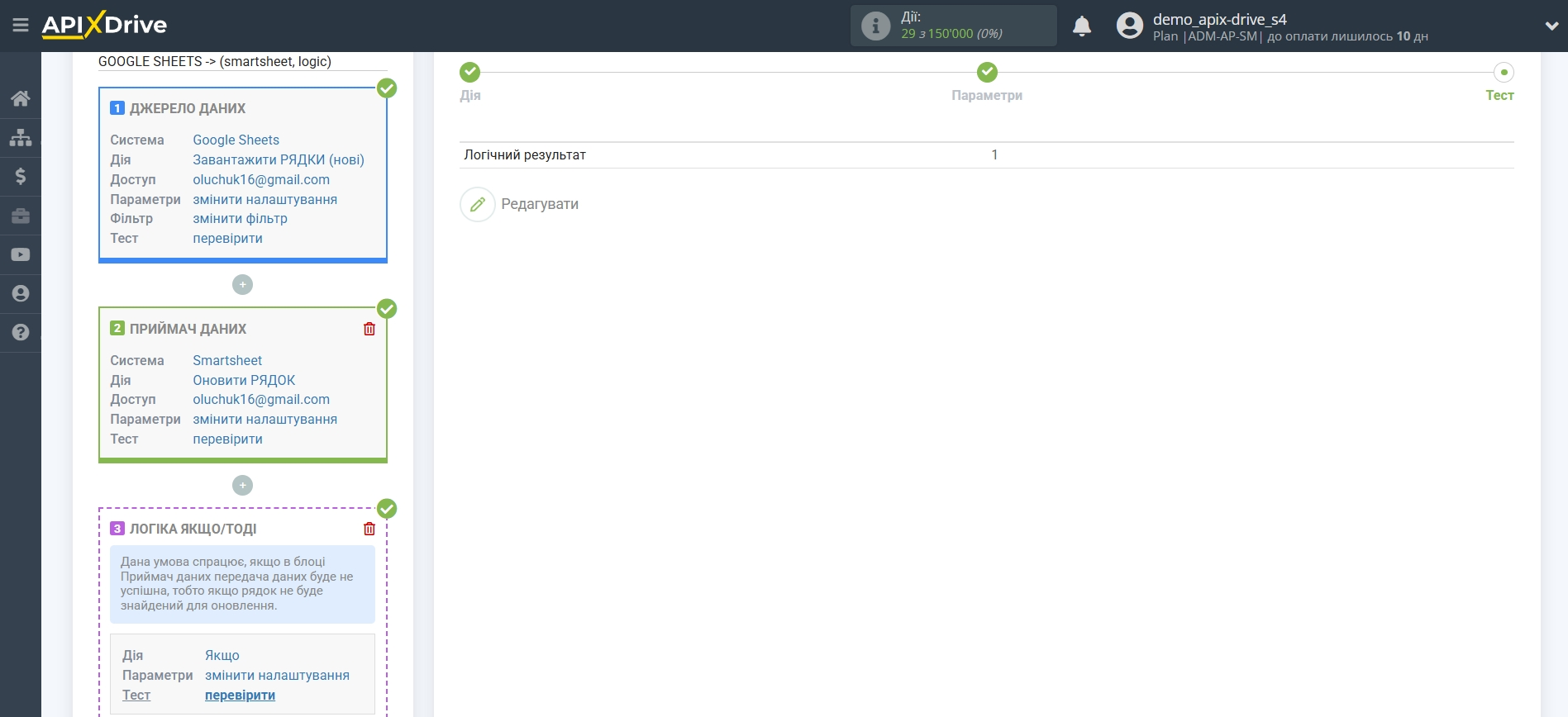
Task: Click the logic condition description note
Action: [x=242, y=584]
